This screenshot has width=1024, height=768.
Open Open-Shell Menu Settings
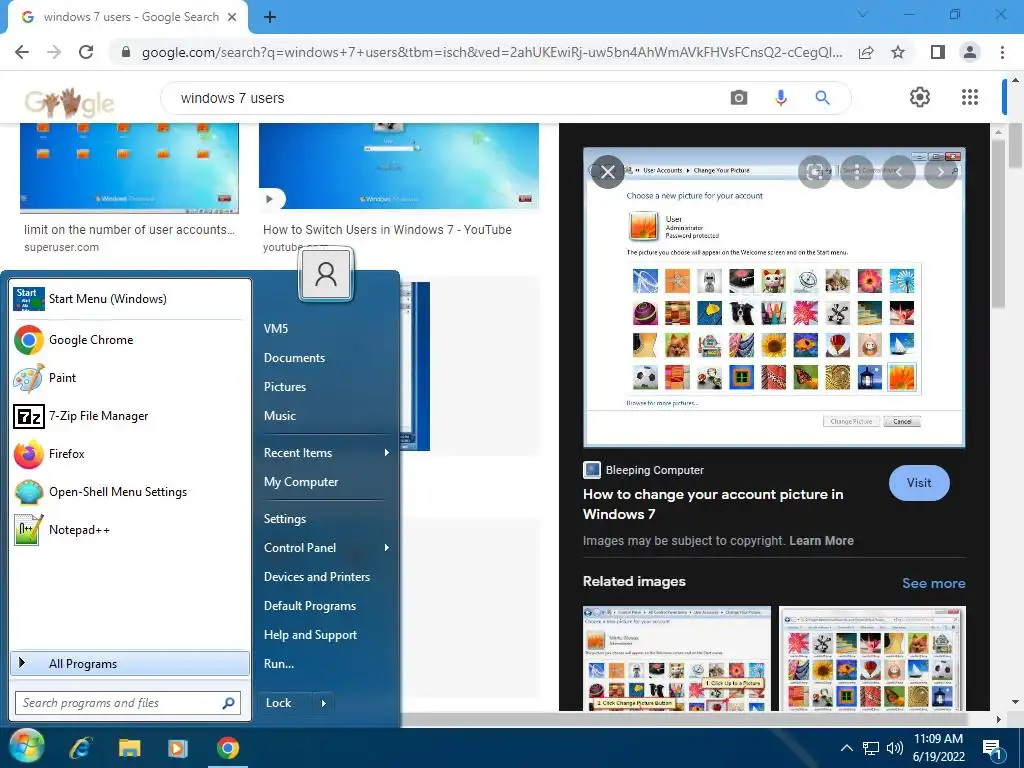tap(130, 492)
